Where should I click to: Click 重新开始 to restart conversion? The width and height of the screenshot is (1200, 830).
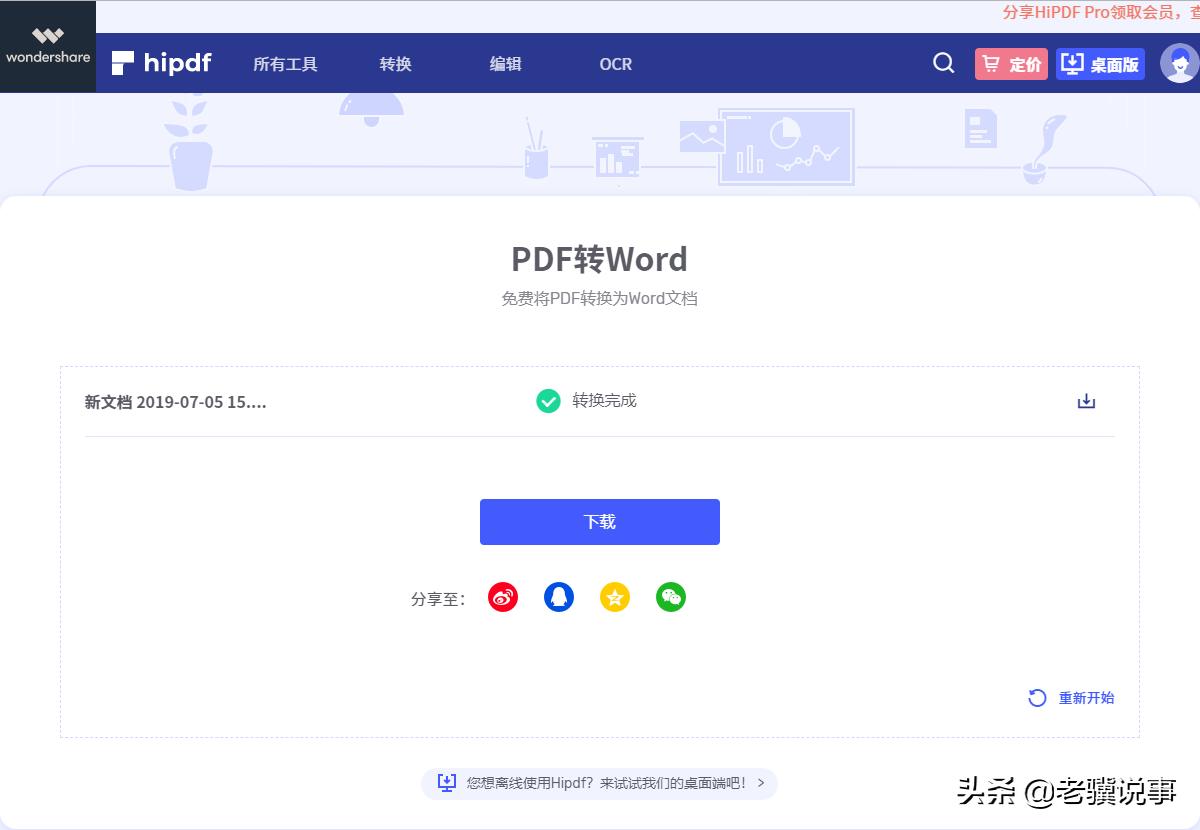(x=1085, y=698)
